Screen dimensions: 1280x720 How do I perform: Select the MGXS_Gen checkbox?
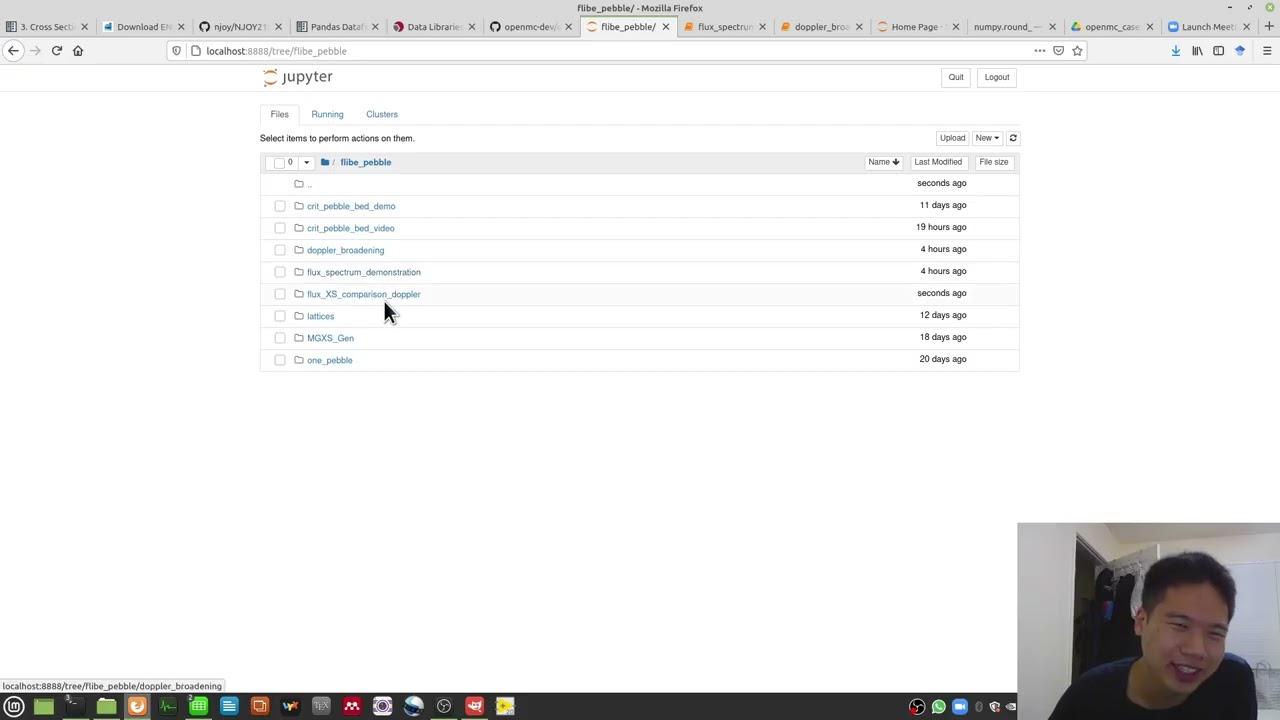click(x=280, y=338)
